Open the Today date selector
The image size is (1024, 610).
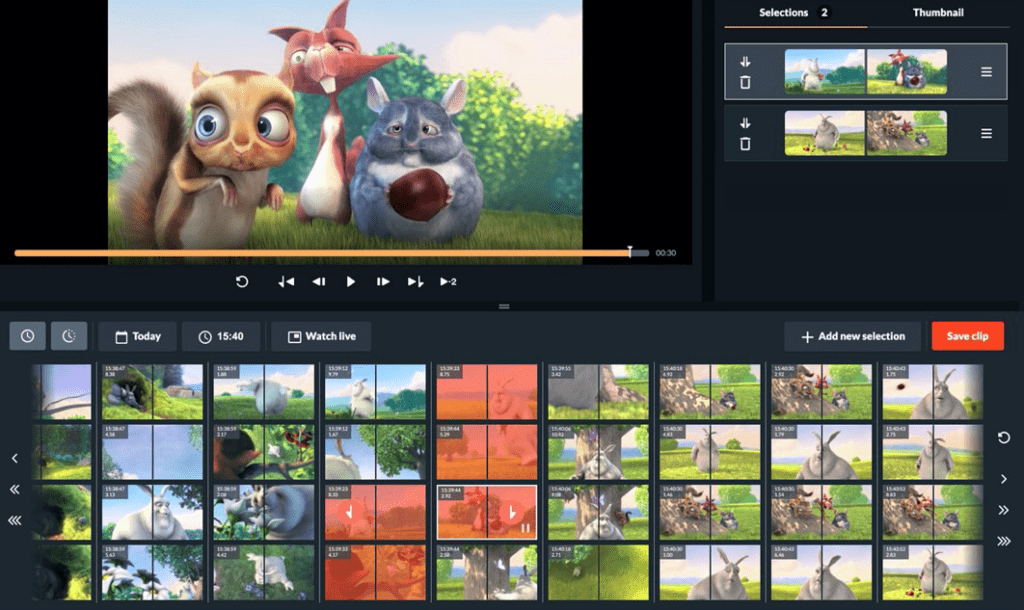[137, 336]
